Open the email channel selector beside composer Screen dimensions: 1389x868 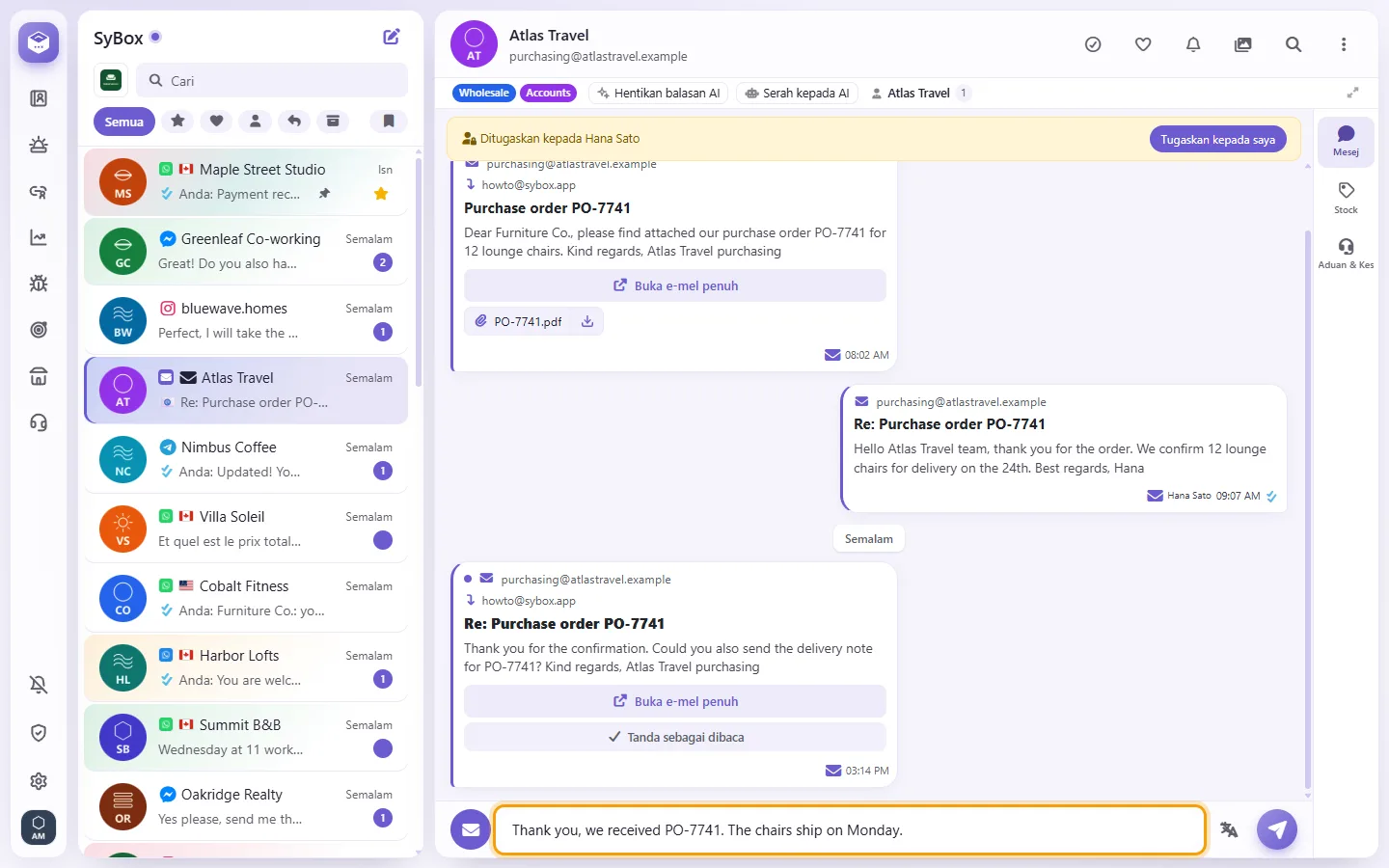pyautogui.click(x=471, y=829)
